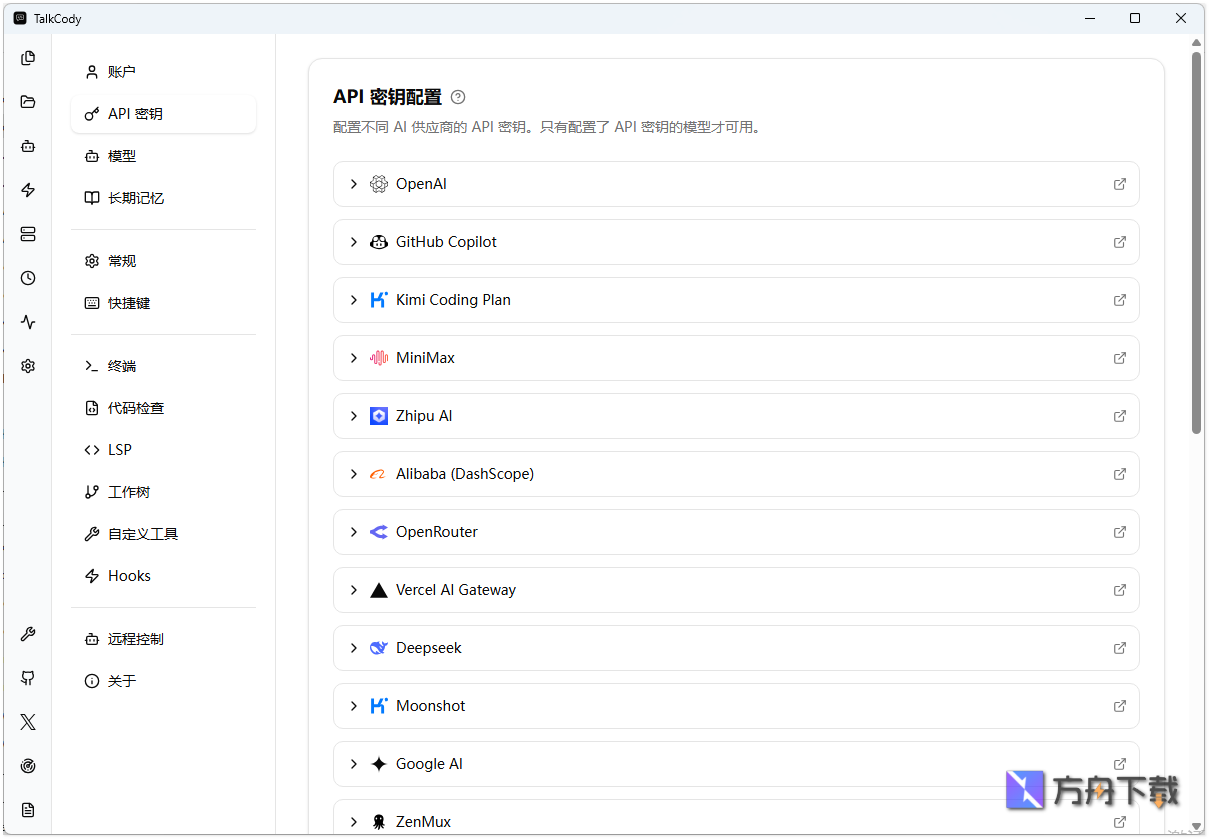This screenshot has height=839, width=1209.
Task: Open Zhipu AI external link icon
Action: point(1120,416)
